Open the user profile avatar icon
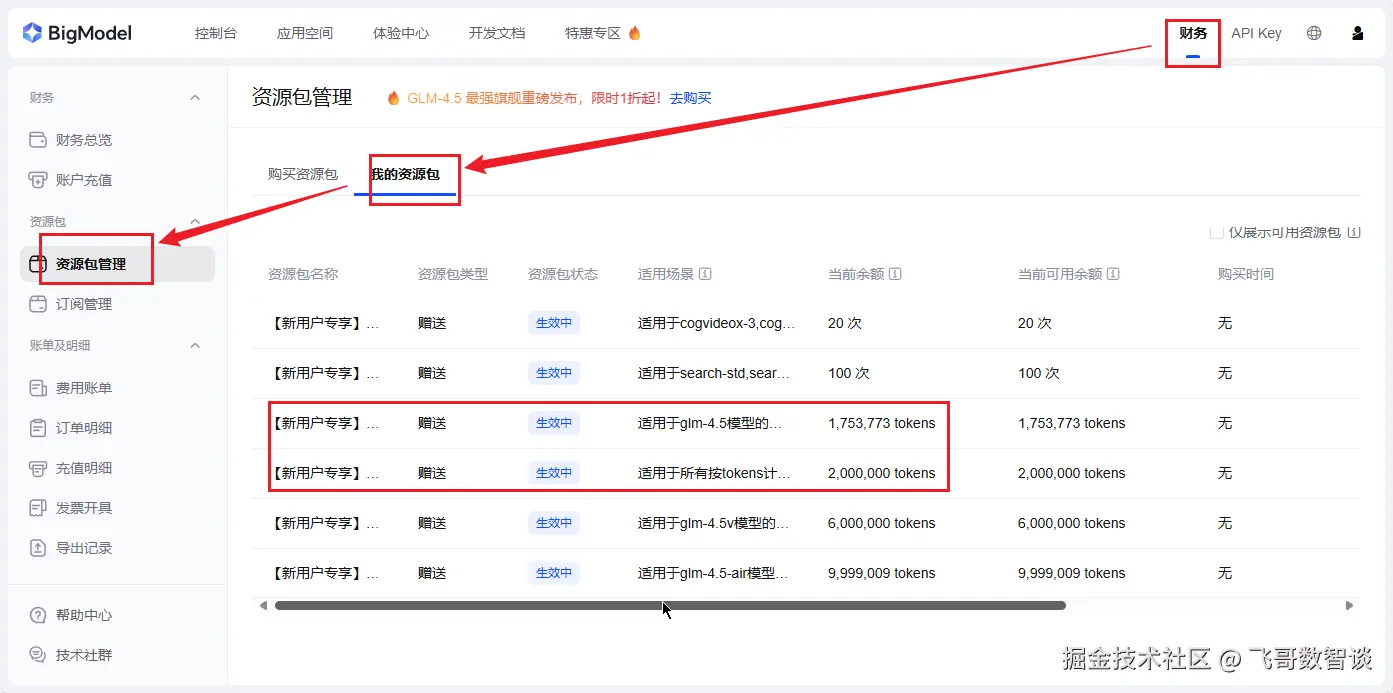This screenshot has width=1393, height=693. click(x=1357, y=33)
